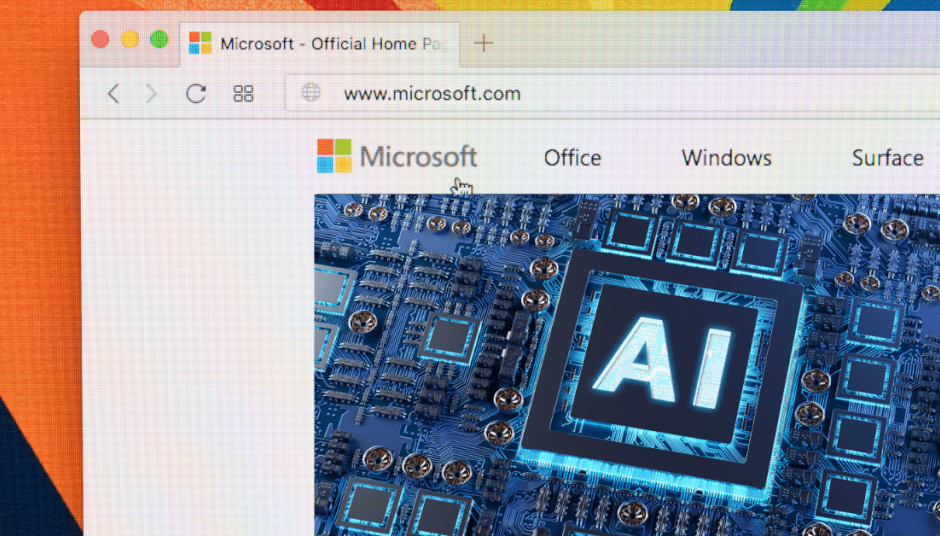Focus the www.microsoft.com address field
Screen dimensions: 940x536
[x=432, y=94]
